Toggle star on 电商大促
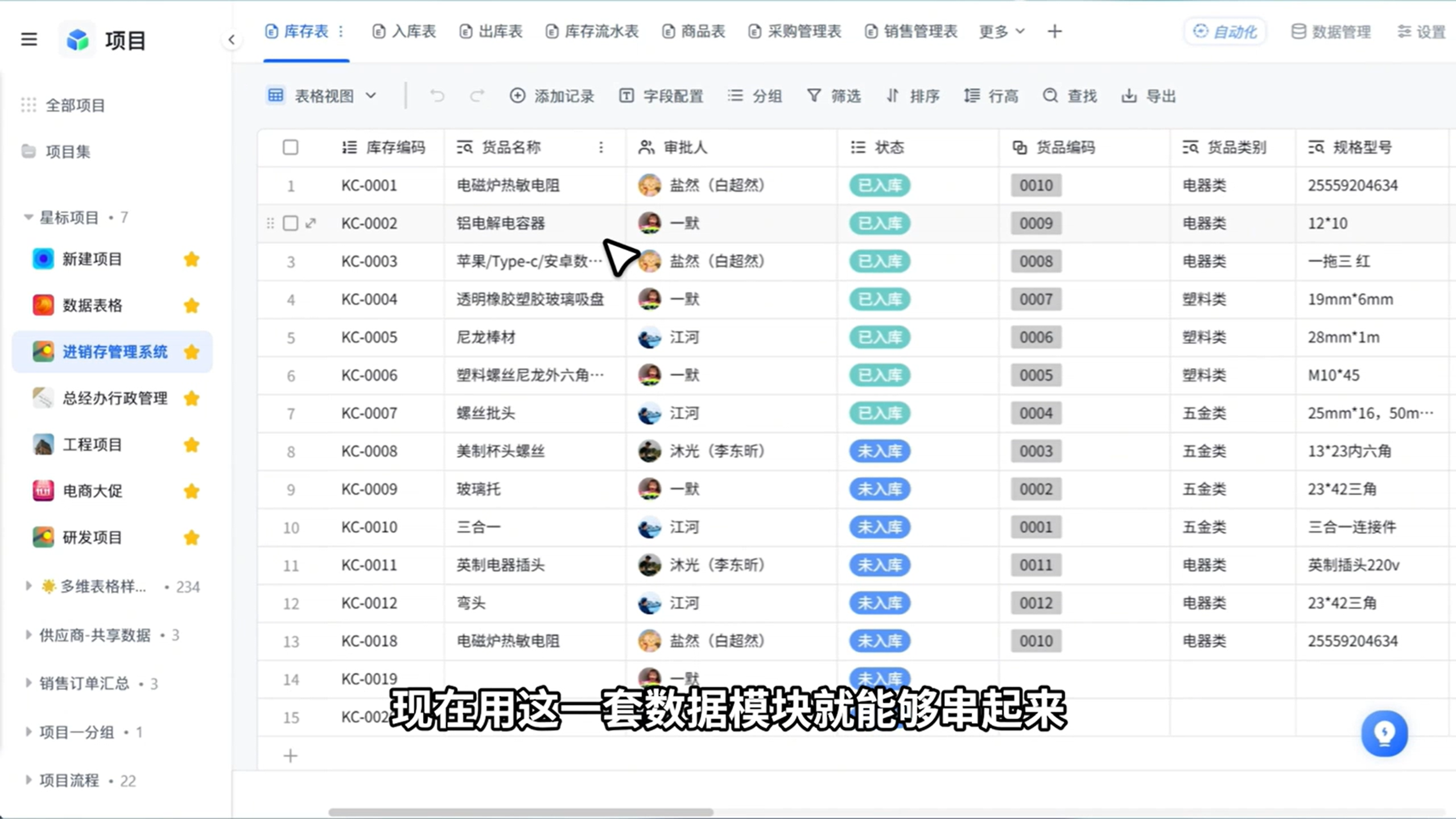1456x819 pixels. pos(192,491)
